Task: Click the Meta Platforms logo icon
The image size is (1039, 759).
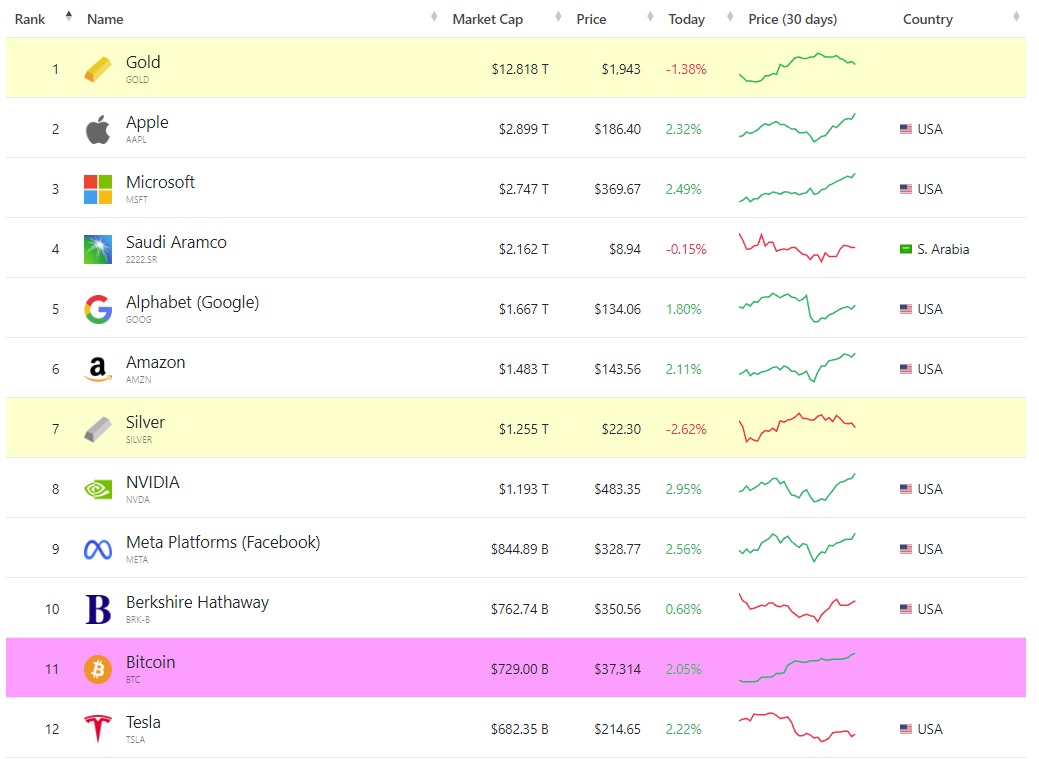Action: [97, 549]
